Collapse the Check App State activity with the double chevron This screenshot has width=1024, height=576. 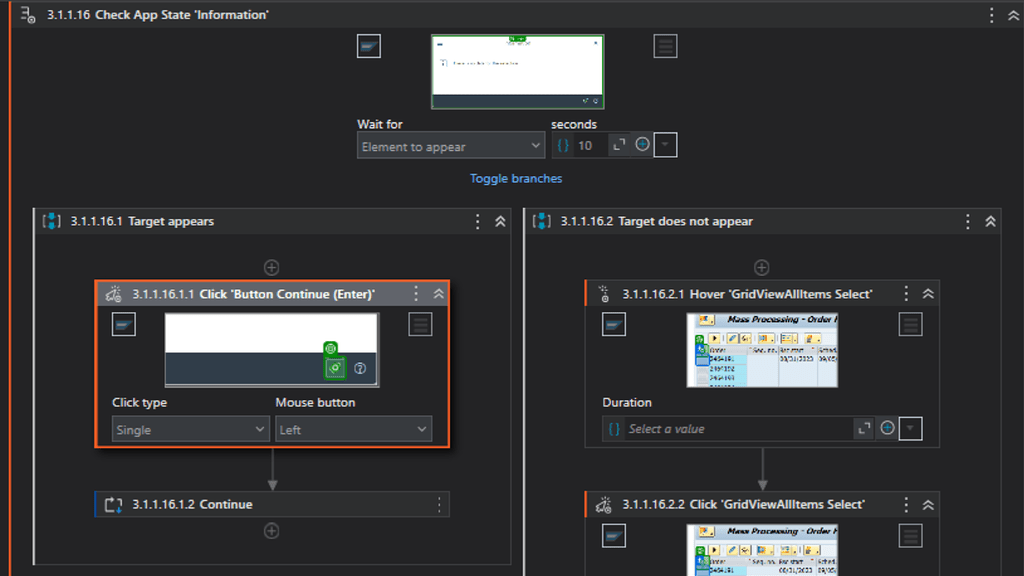point(1014,14)
